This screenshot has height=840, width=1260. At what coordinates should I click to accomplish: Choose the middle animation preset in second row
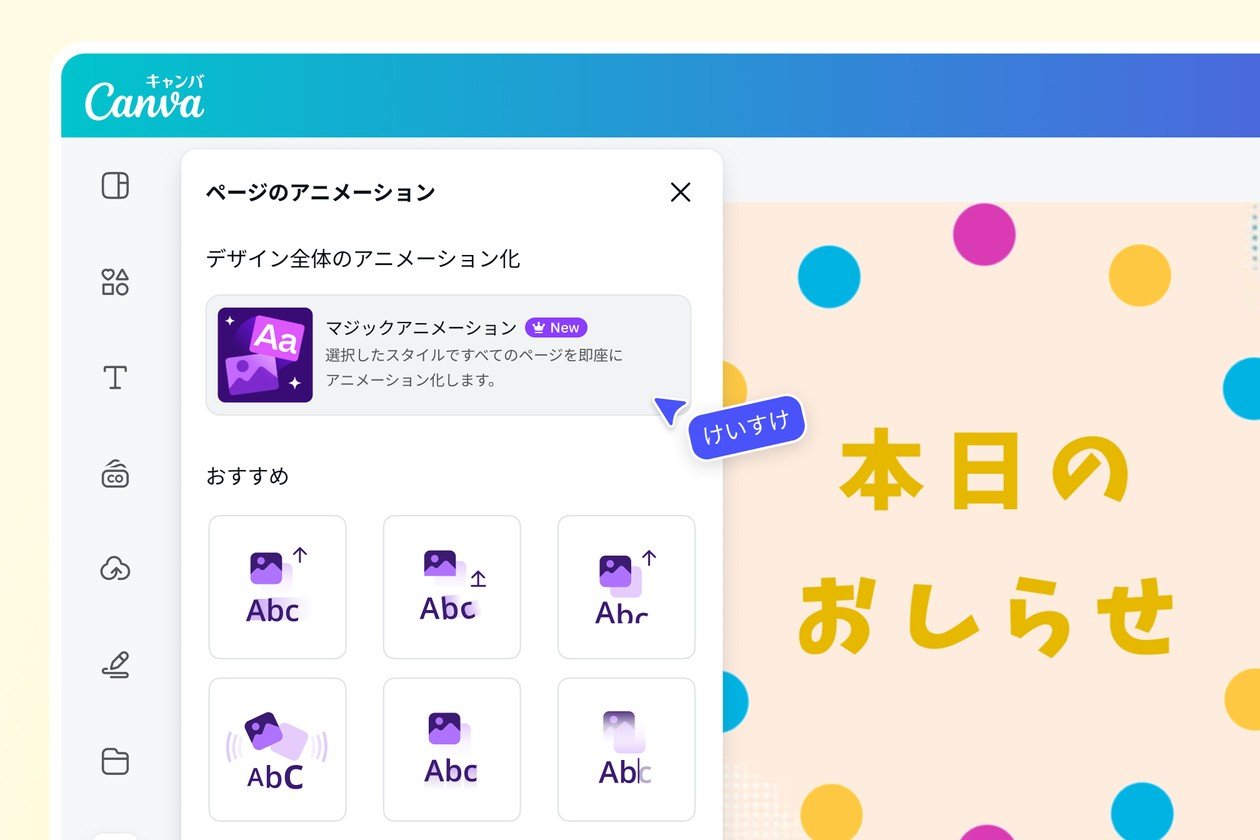452,749
